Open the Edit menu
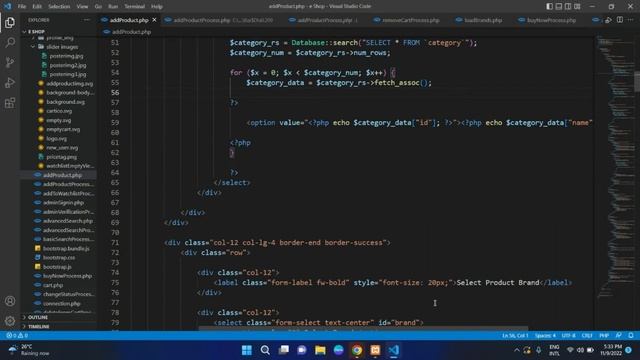 pos(37,7)
